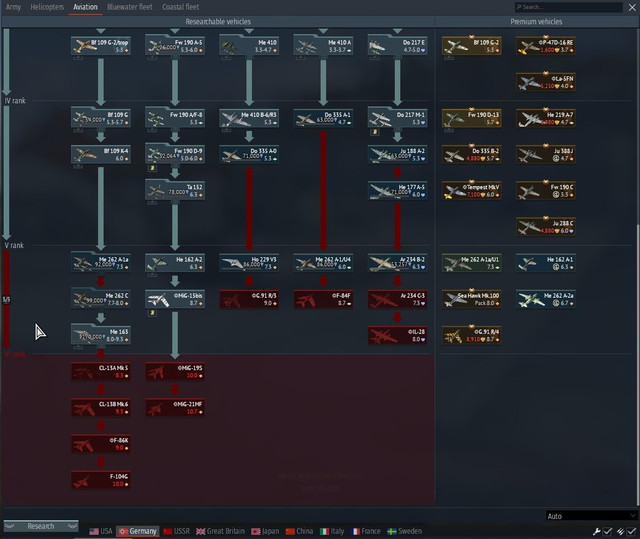Select the Germany nation tab
The height and width of the screenshot is (539, 640).
coord(138,531)
